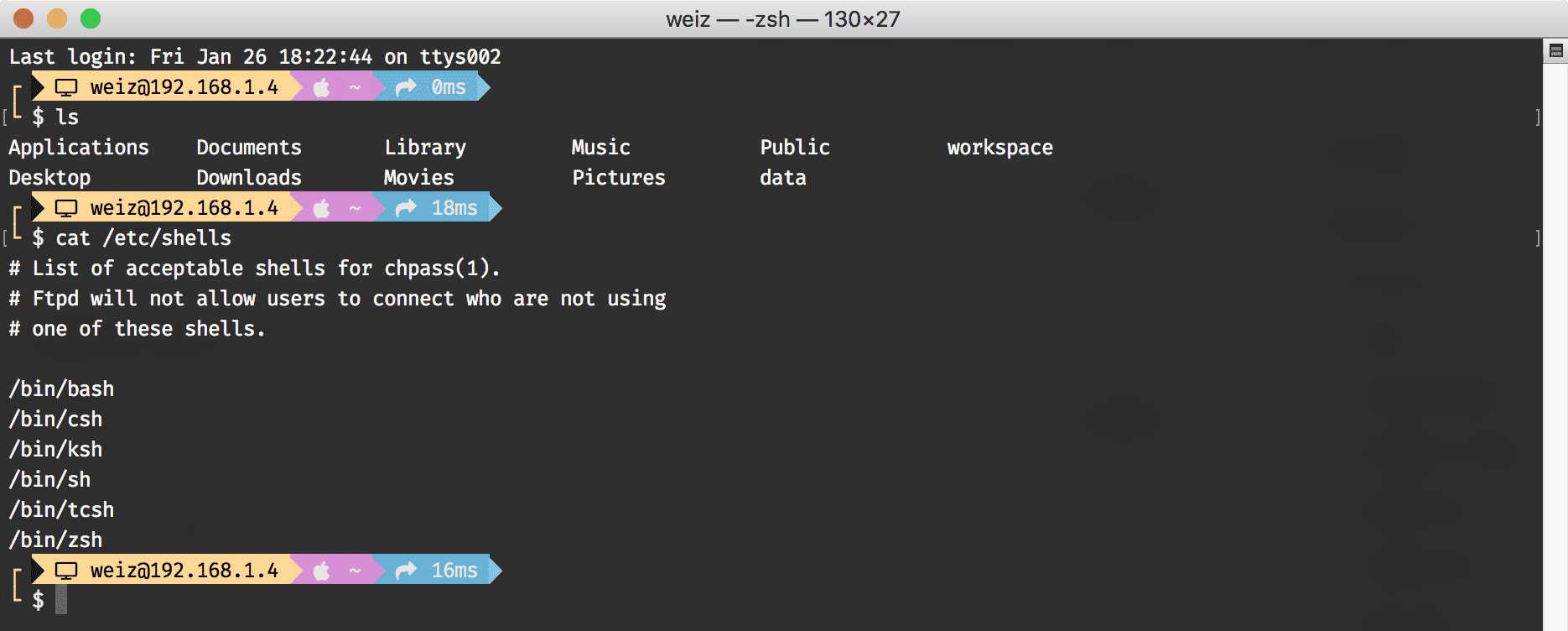
Task: Click the 'workspace' directory name
Action: [999, 148]
